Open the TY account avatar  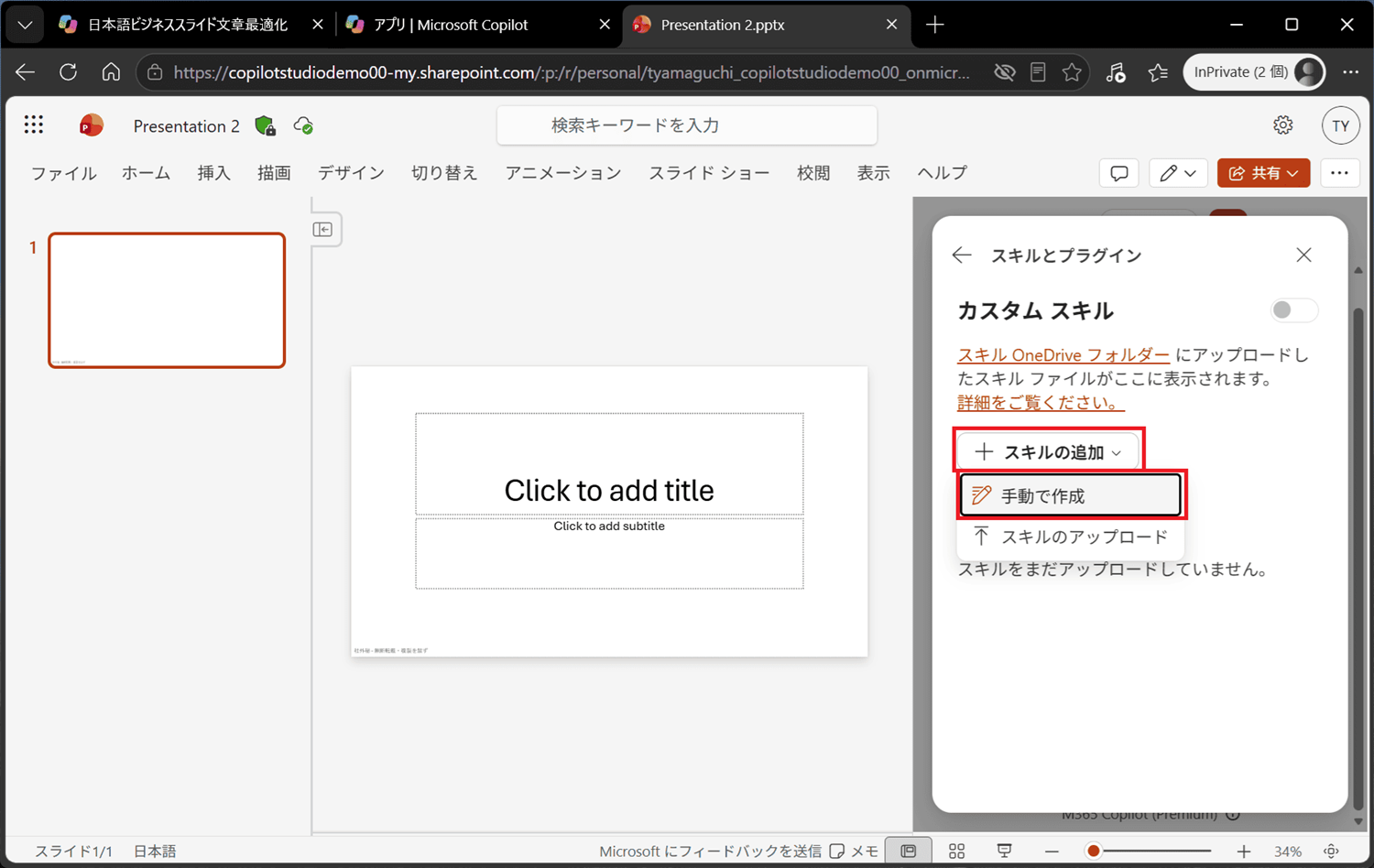1340,125
